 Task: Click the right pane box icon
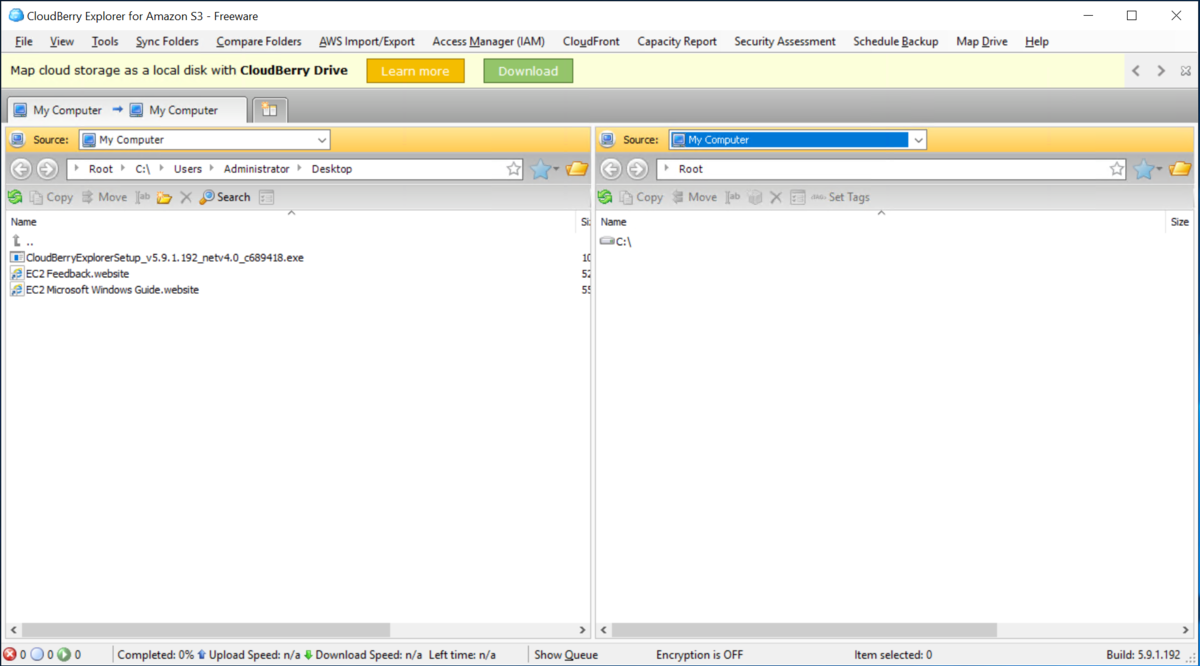[755, 197]
